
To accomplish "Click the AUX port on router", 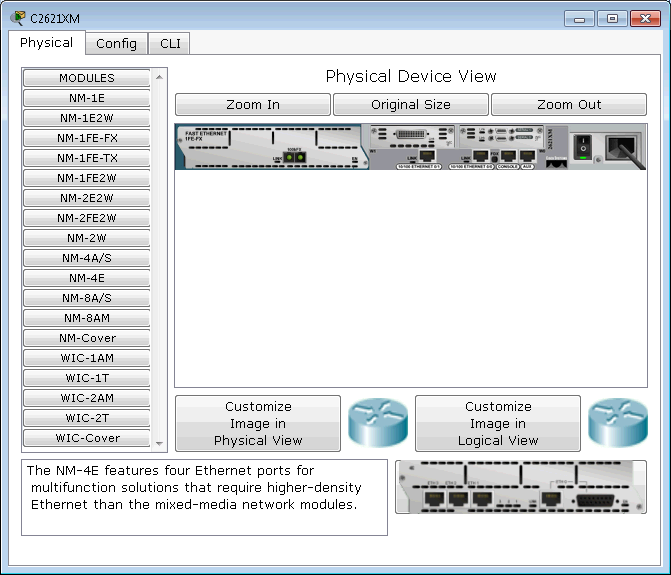I will coord(527,156).
